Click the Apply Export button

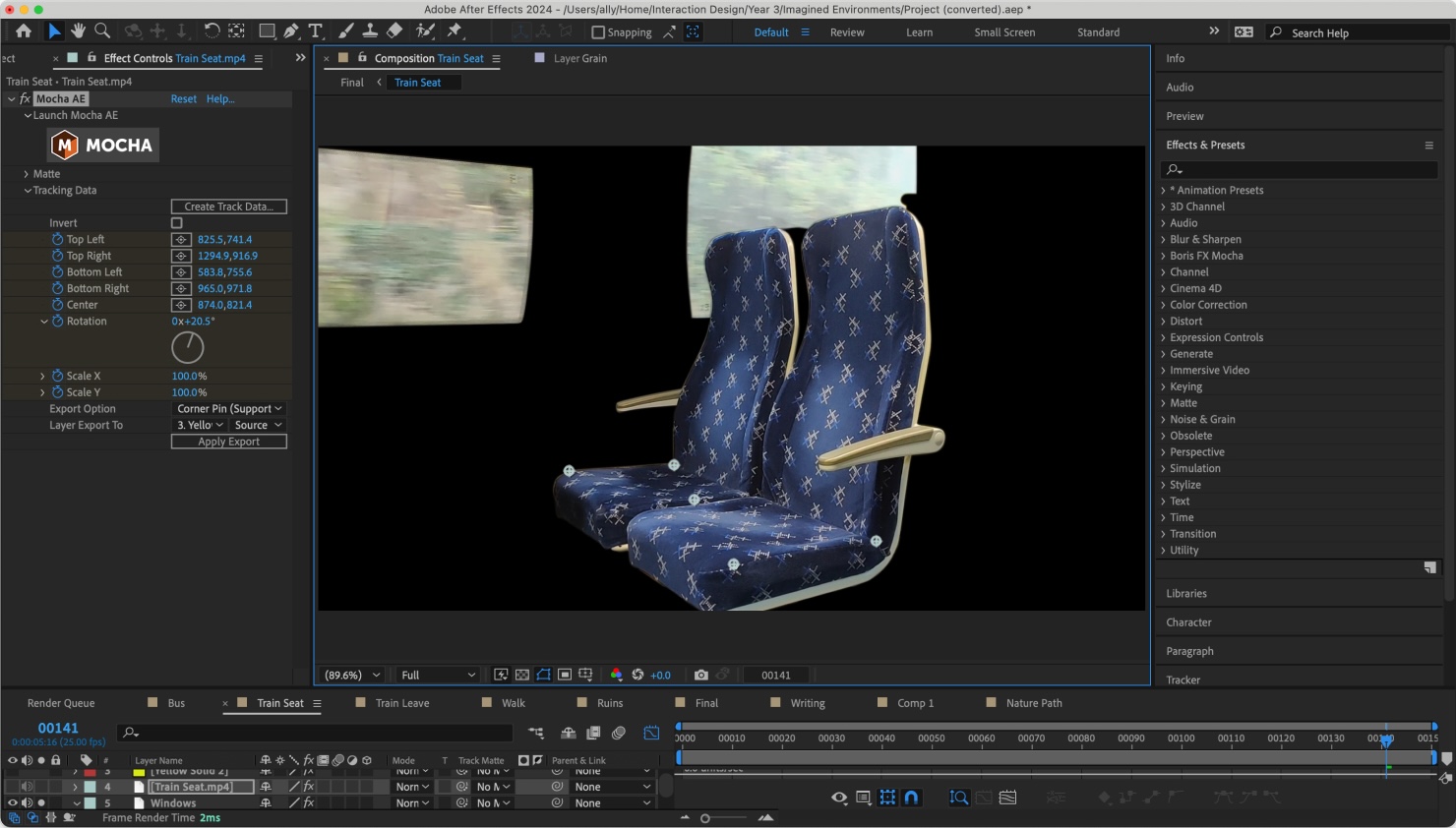[229, 442]
